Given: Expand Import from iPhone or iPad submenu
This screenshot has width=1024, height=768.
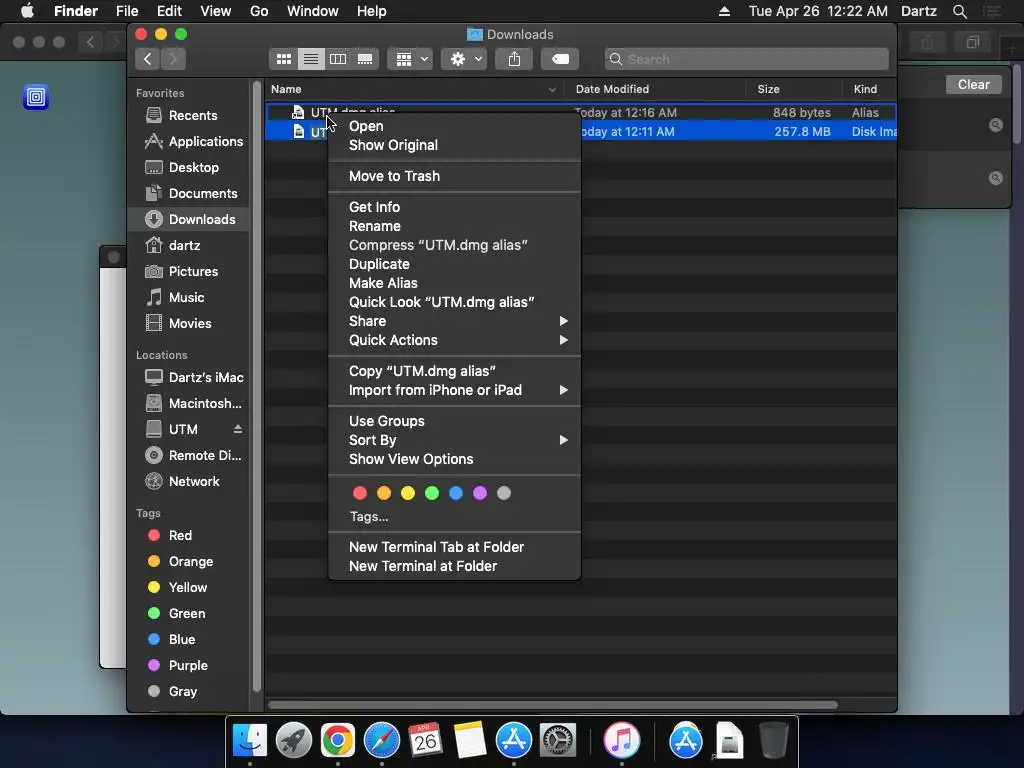Looking at the screenshot, I should (x=454, y=391).
